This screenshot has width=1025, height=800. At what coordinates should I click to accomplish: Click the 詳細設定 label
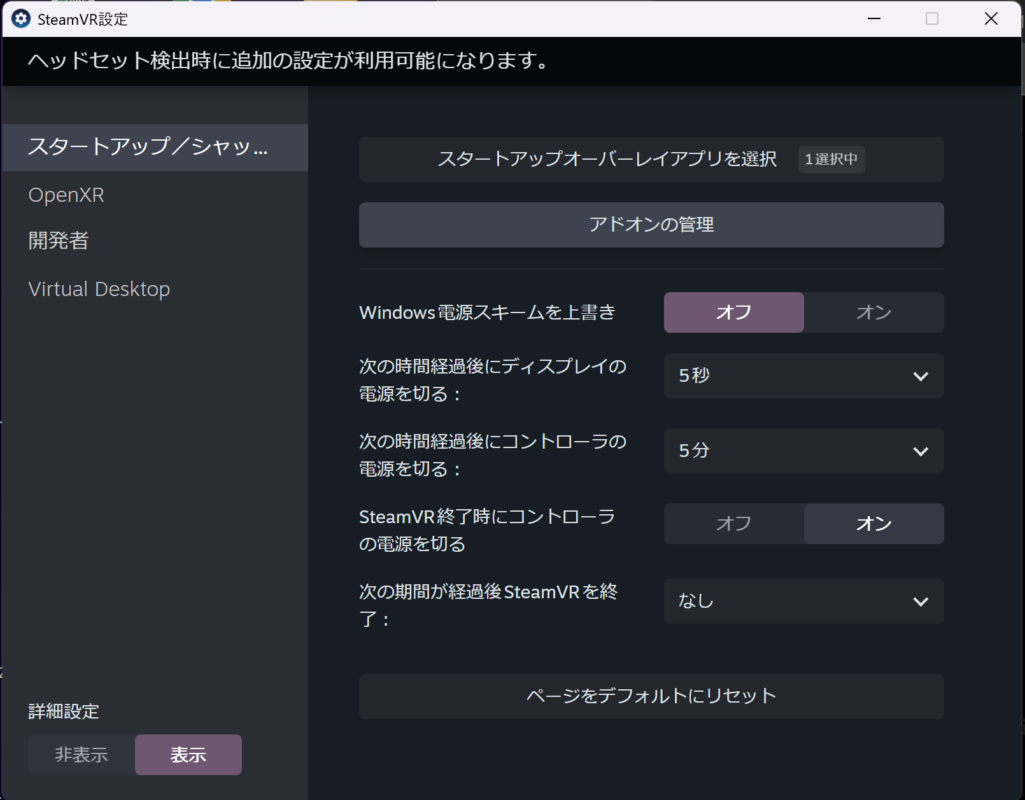[63, 711]
